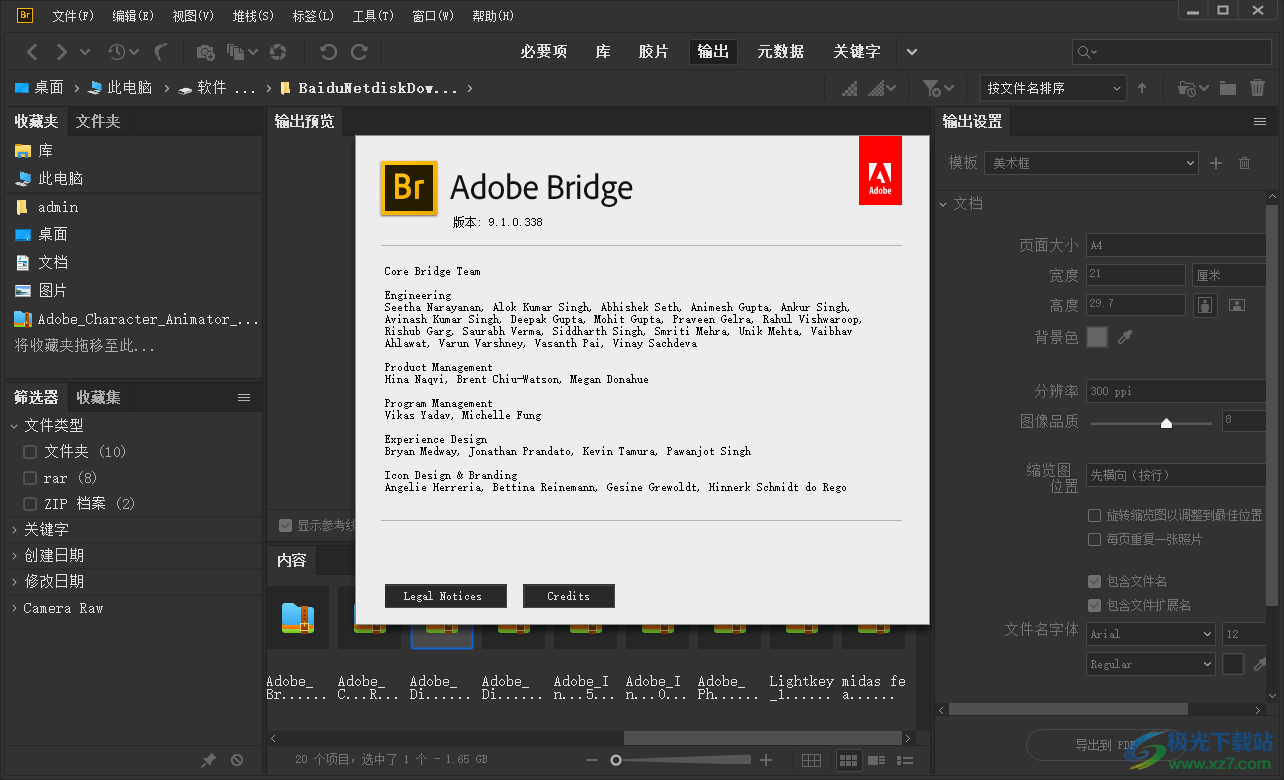Enable repeat one photo per page
The image size is (1284, 780).
1094,539
